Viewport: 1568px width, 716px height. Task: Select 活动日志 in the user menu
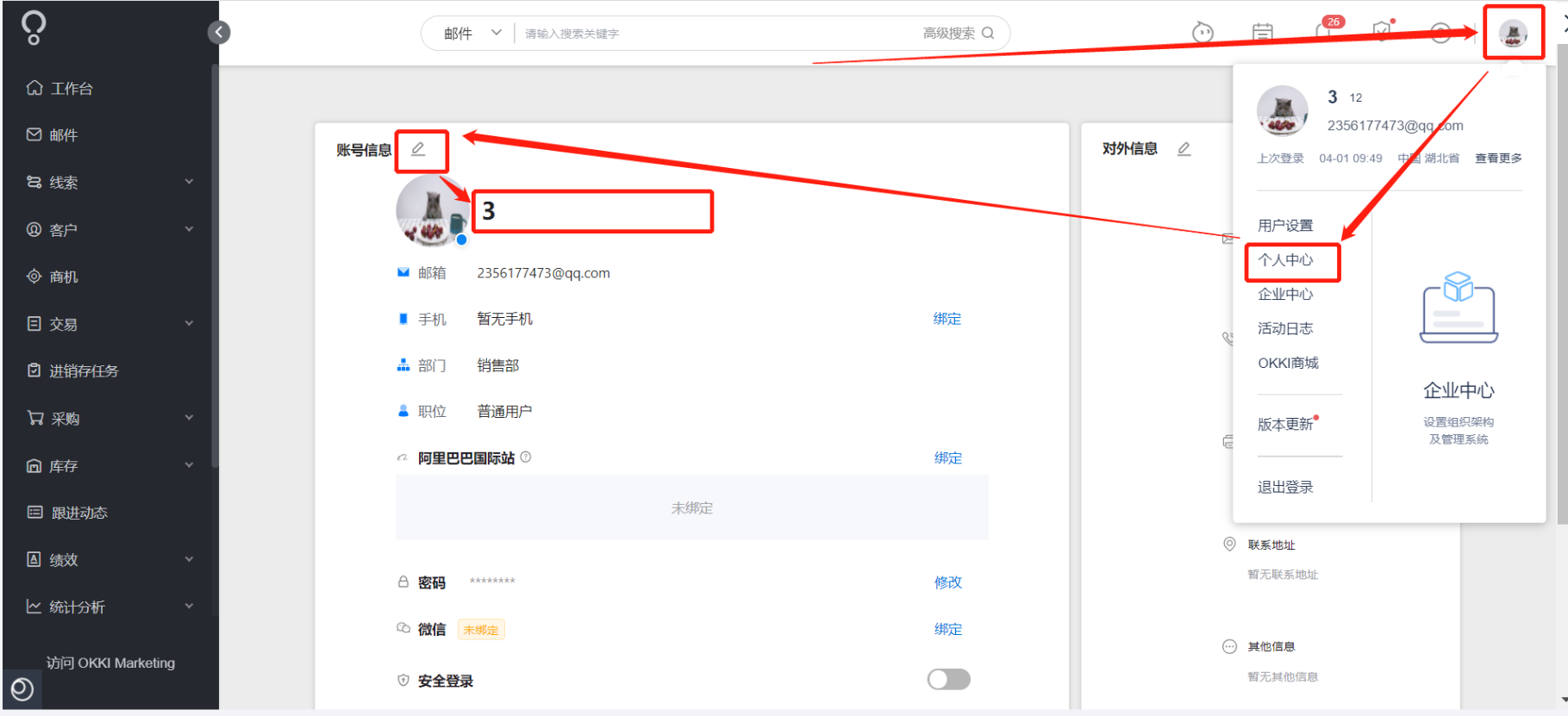tap(1285, 329)
